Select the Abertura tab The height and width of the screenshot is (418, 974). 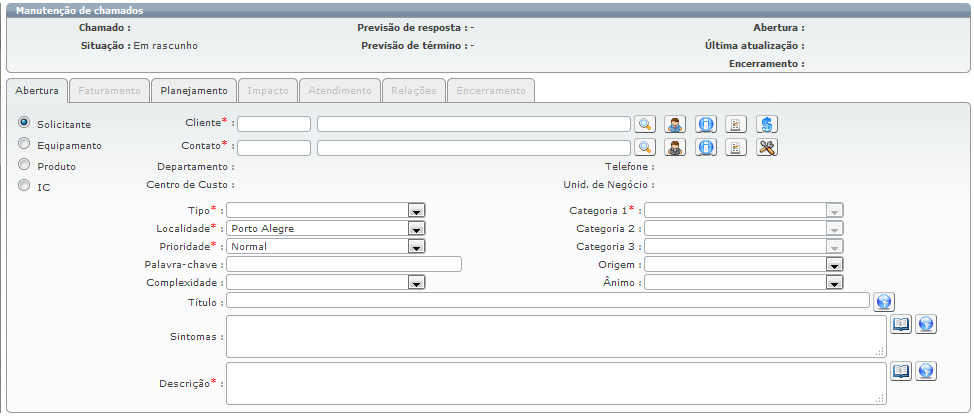point(37,90)
